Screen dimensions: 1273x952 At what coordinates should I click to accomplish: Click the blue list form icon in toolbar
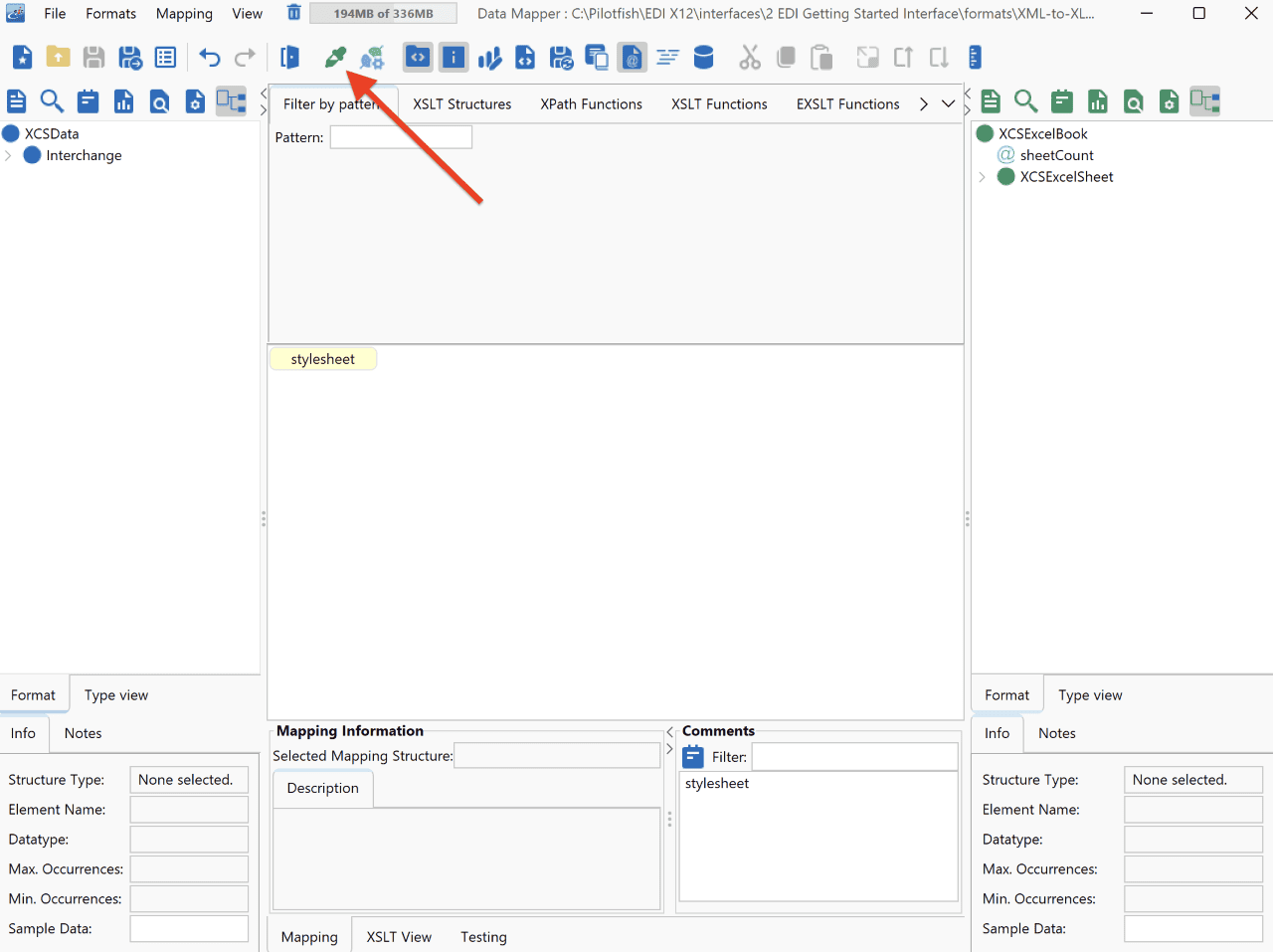pos(166,58)
